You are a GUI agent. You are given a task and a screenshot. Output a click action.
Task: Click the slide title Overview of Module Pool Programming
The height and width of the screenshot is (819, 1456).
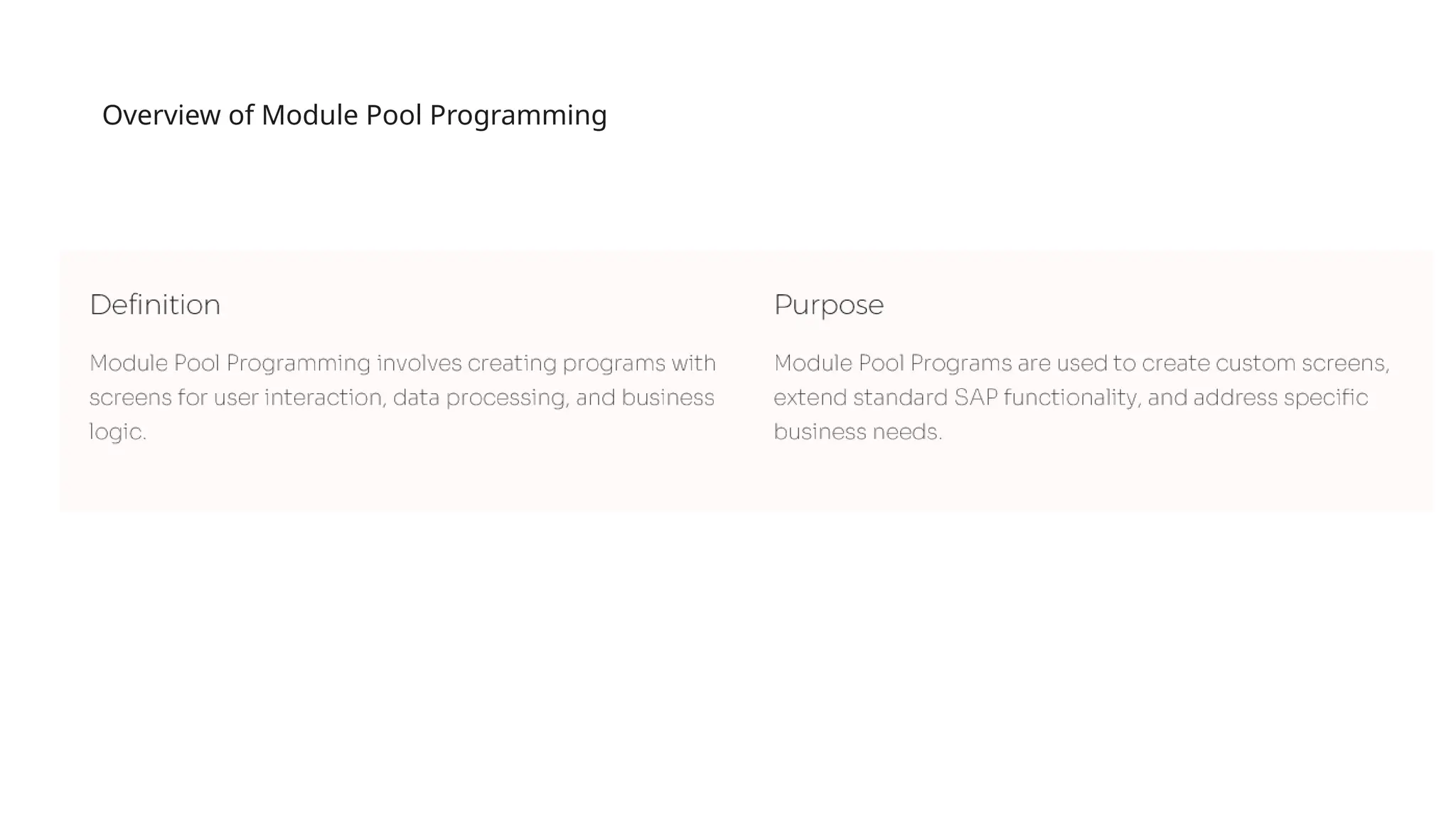pos(354,115)
